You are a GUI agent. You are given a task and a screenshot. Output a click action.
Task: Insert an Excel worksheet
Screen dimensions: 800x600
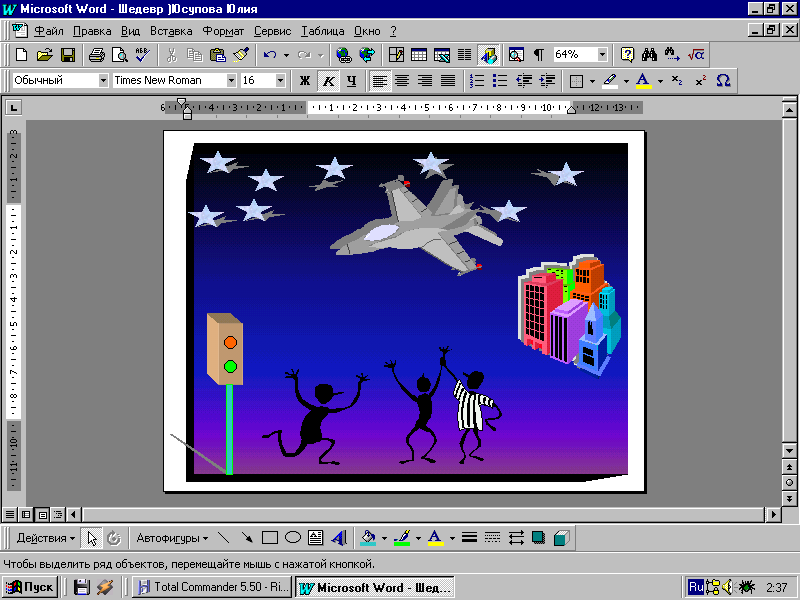[442, 55]
